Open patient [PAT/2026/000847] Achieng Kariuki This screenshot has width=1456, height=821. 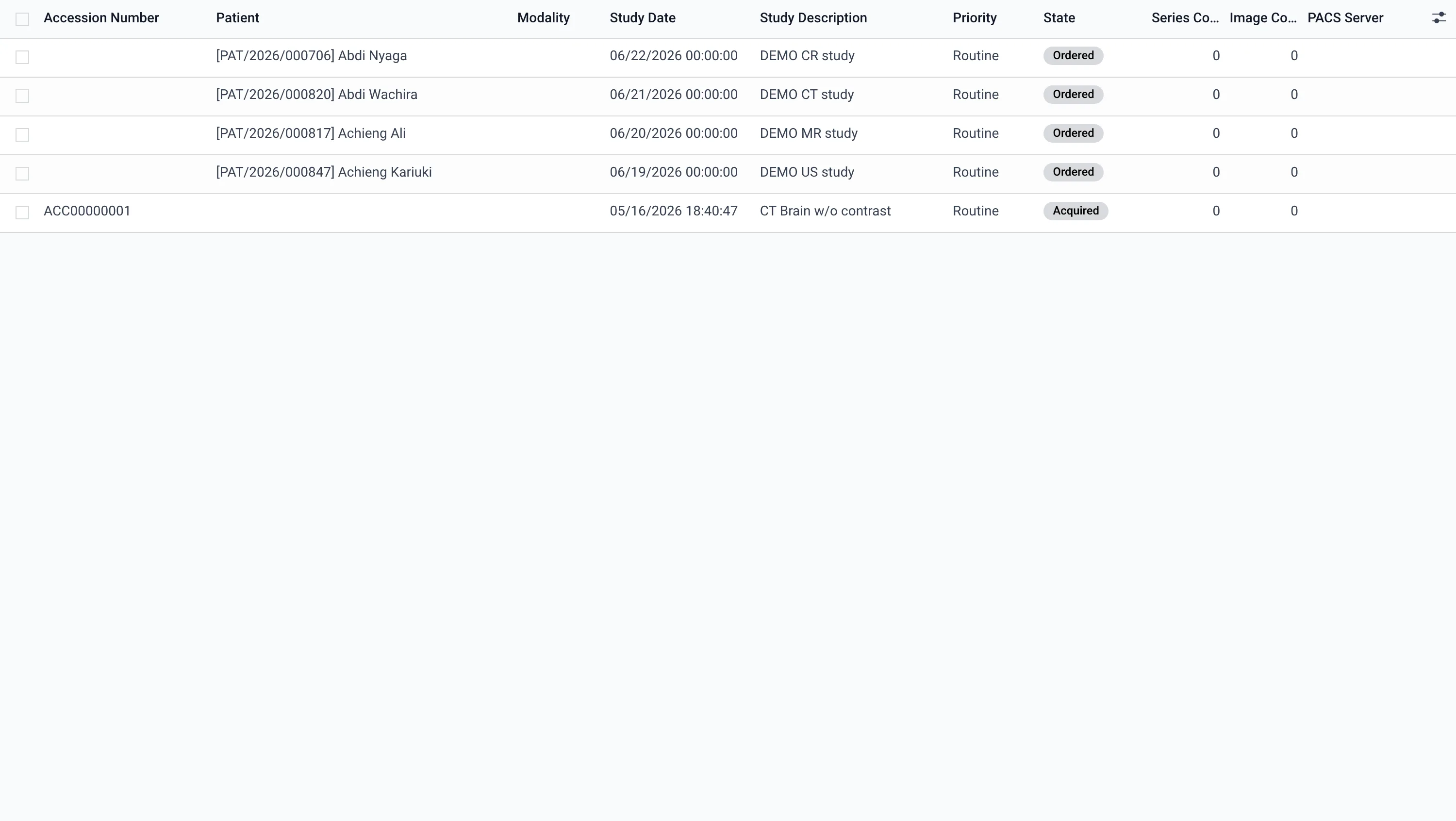[323, 172]
